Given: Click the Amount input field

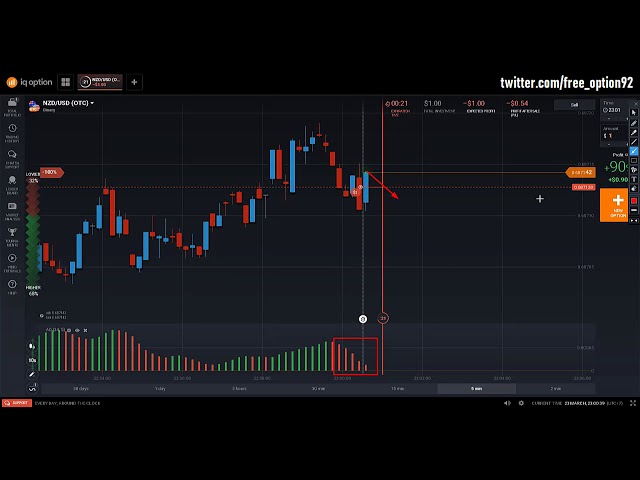Looking at the screenshot, I should click(613, 135).
